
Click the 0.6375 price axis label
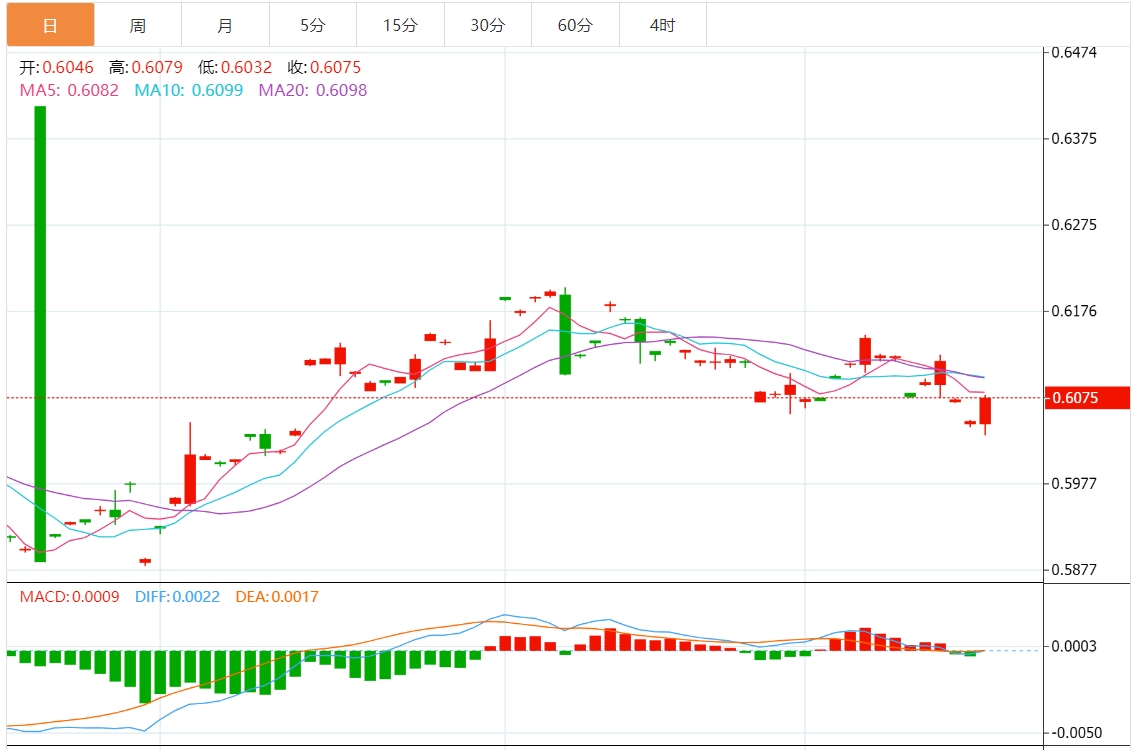1074,139
